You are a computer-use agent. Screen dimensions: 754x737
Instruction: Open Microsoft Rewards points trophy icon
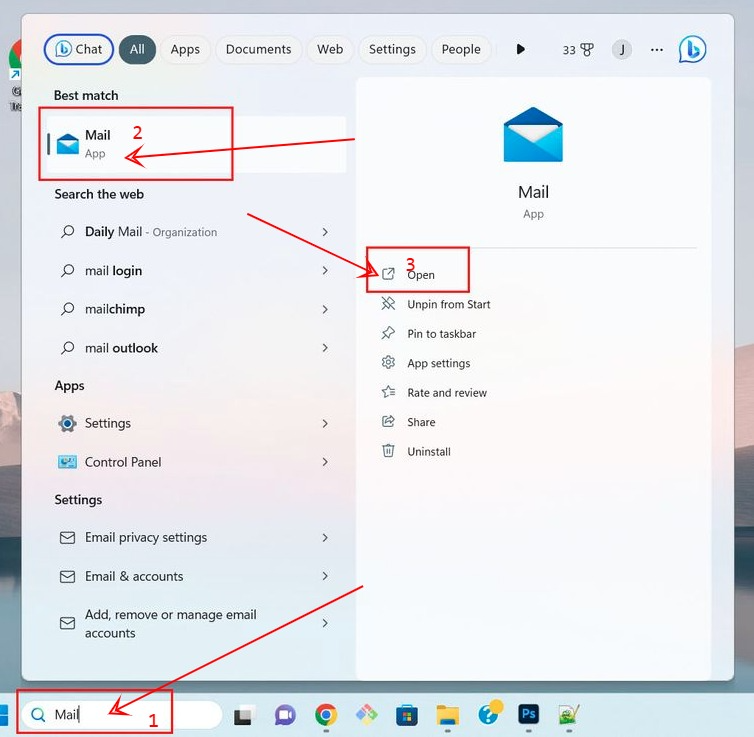tap(578, 50)
